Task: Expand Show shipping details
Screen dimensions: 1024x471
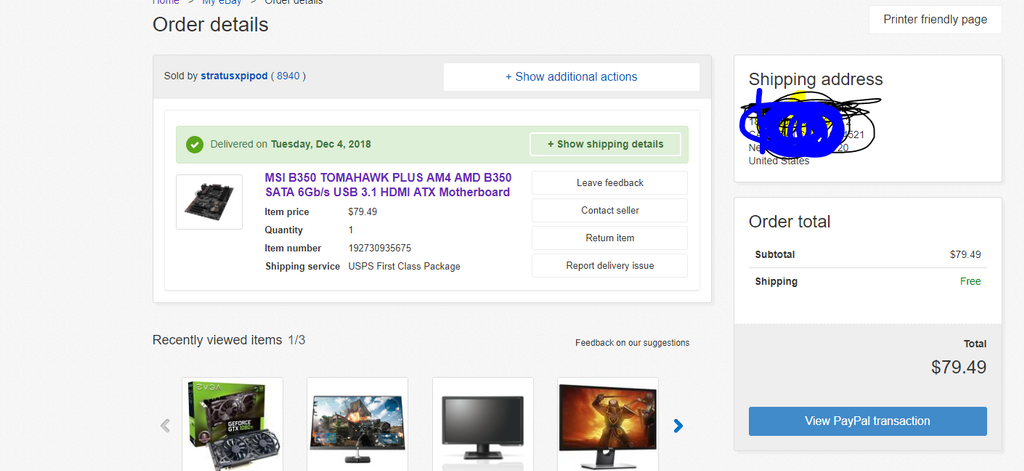Action: 605,144
